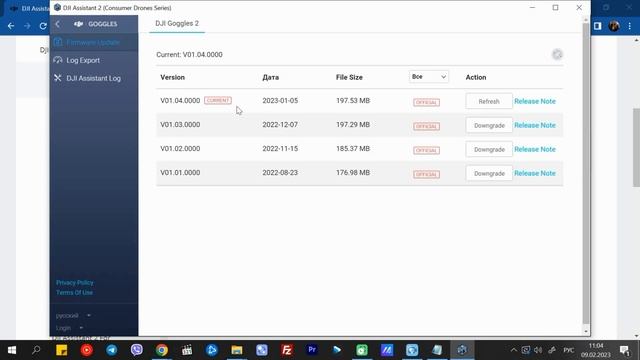Click the OFFICIAL badge in V01.02.0000 row

[426, 150]
